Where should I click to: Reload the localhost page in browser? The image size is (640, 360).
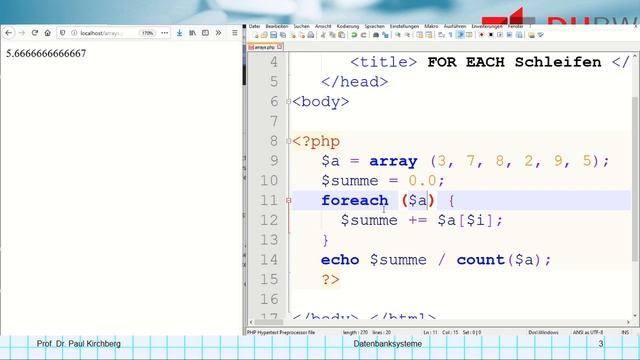(35, 33)
